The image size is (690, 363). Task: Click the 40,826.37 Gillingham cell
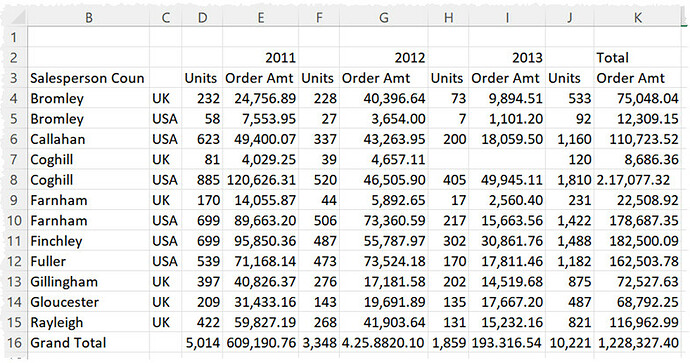[x=261, y=281]
